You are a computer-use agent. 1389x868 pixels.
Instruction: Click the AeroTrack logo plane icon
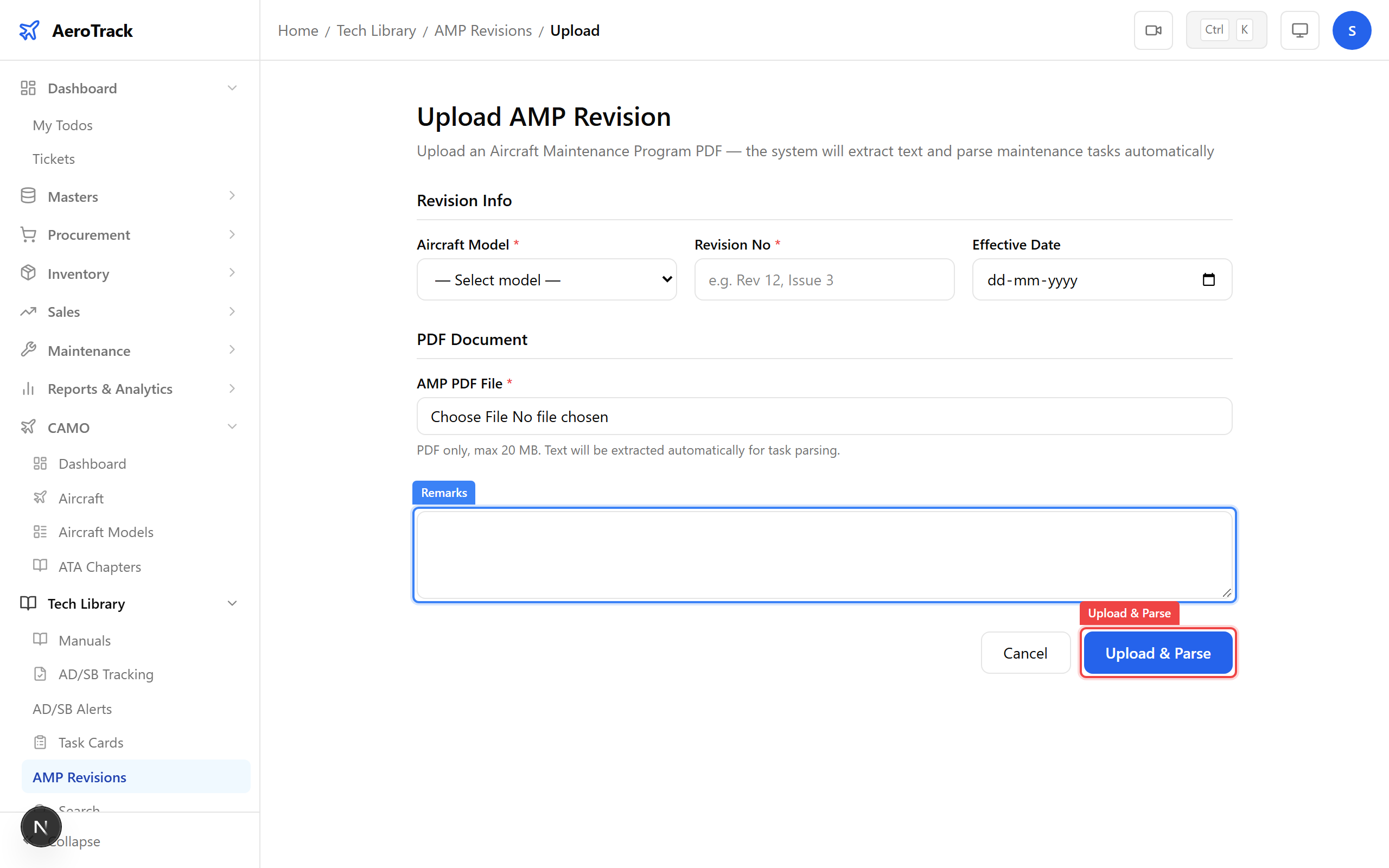(29, 30)
